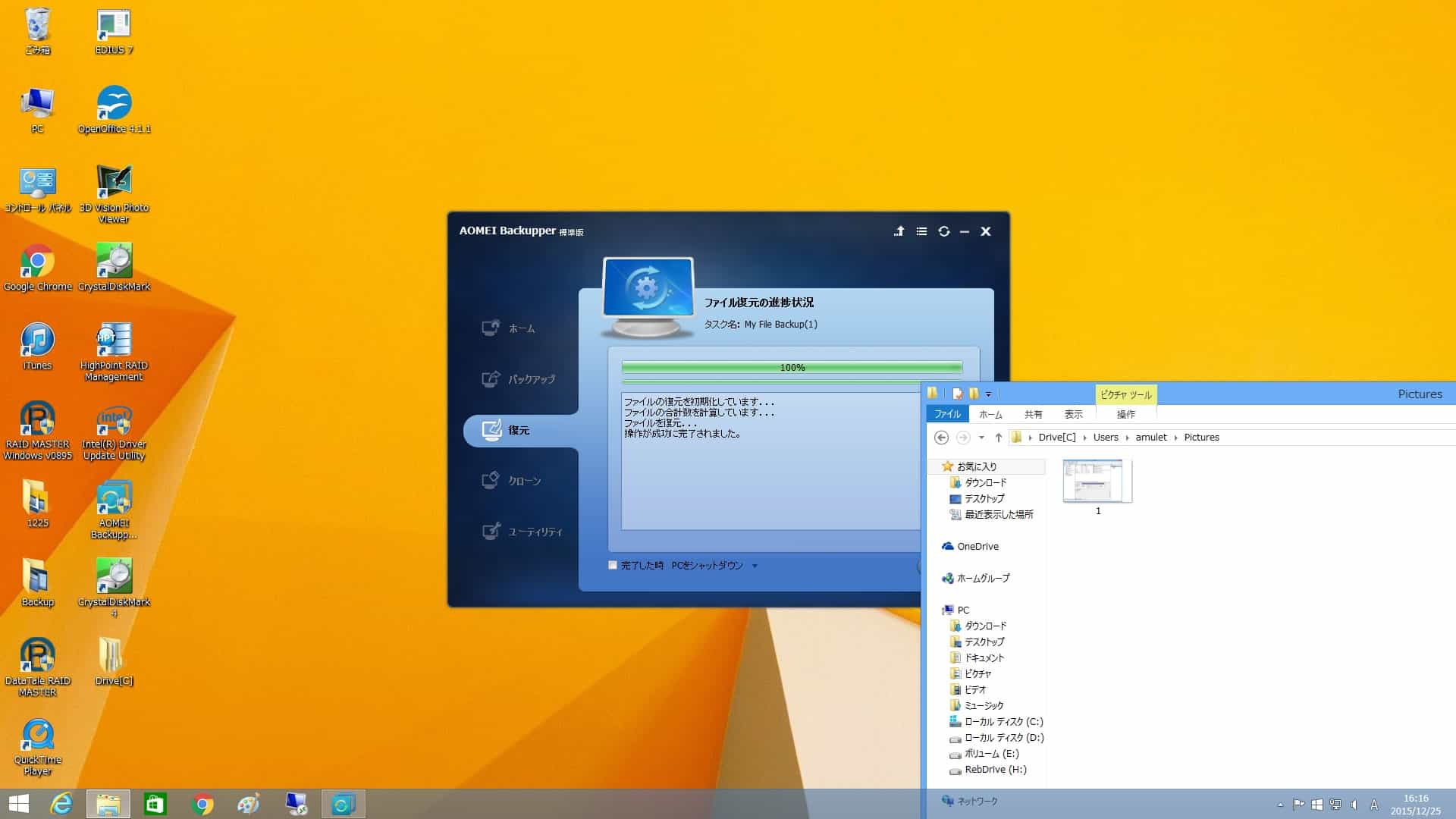Viewport: 1456px width, 819px height.
Task: Click Windows Start button on taskbar
Action: [19, 804]
